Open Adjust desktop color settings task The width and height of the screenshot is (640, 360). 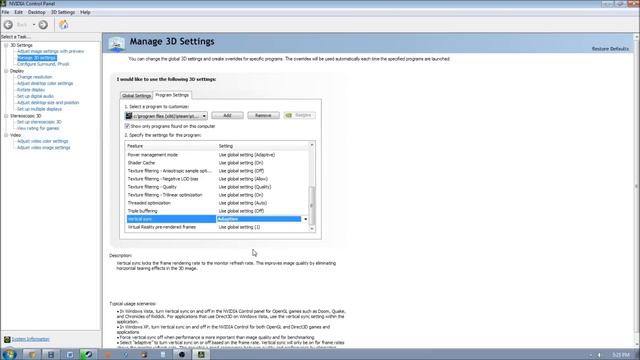(x=45, y=83)
